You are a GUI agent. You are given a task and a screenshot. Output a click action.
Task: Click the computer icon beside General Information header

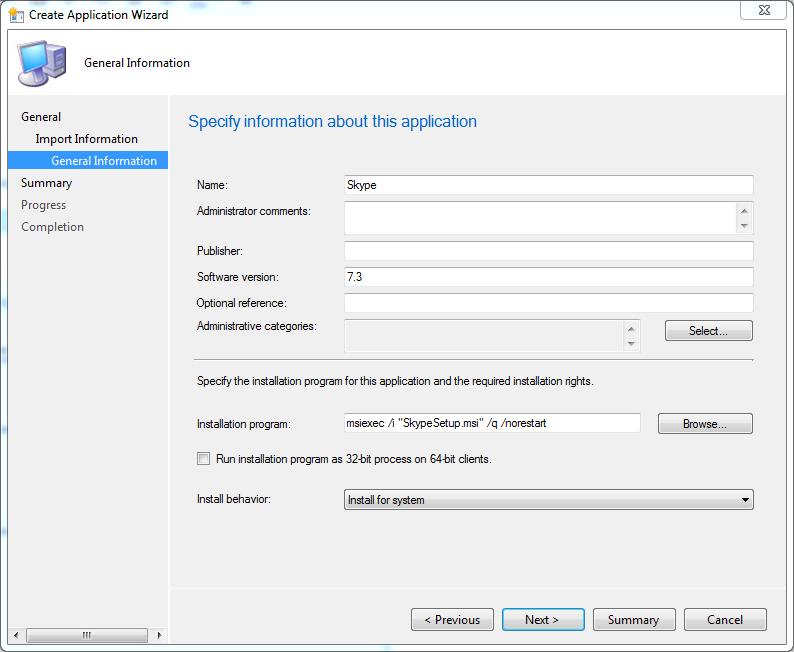[x=42, y=63]
